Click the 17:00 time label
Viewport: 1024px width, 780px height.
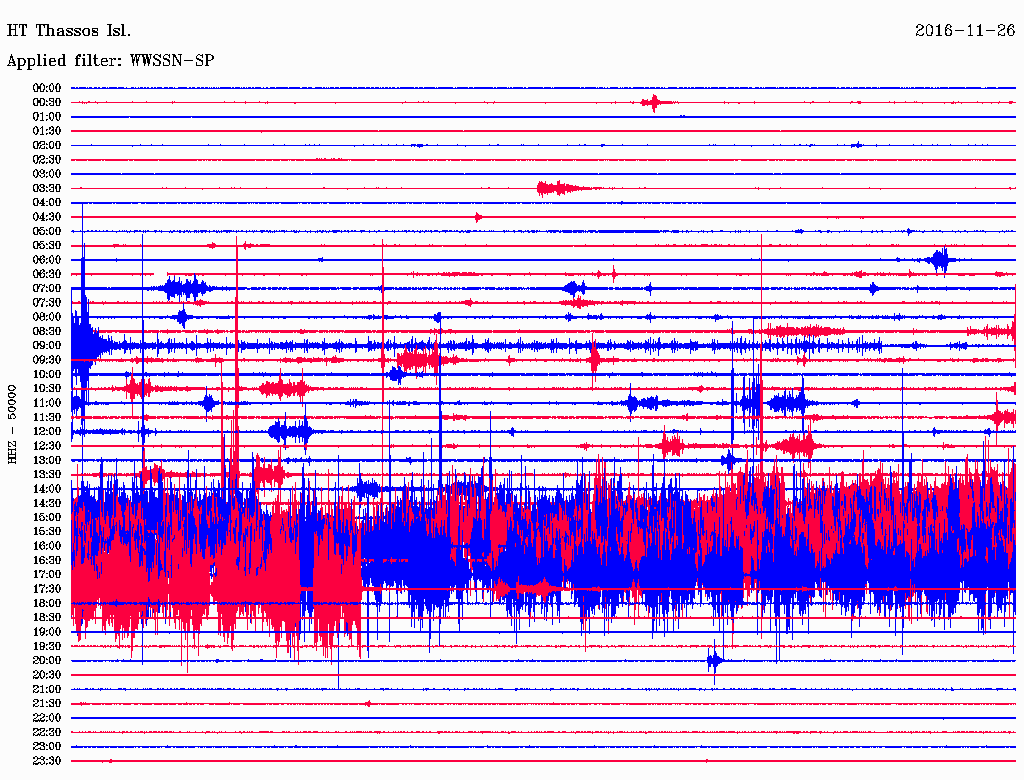47,575
